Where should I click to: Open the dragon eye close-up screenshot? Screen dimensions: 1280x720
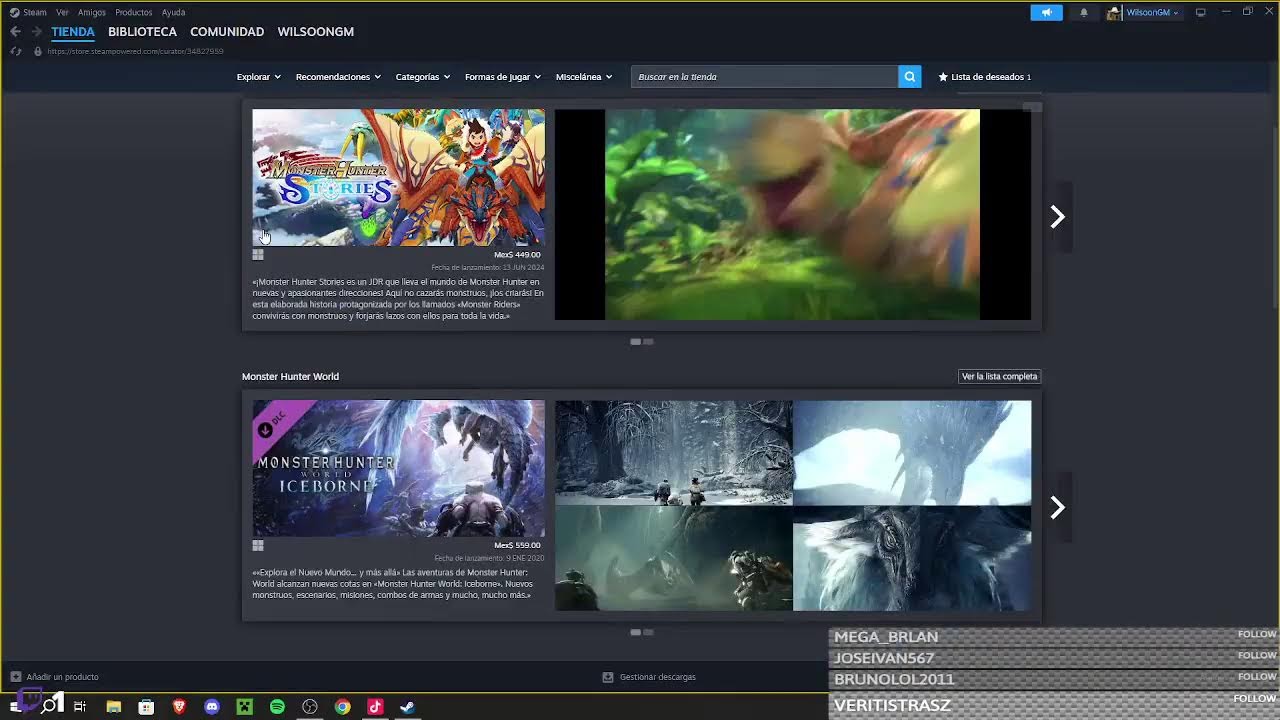(912, 558)
